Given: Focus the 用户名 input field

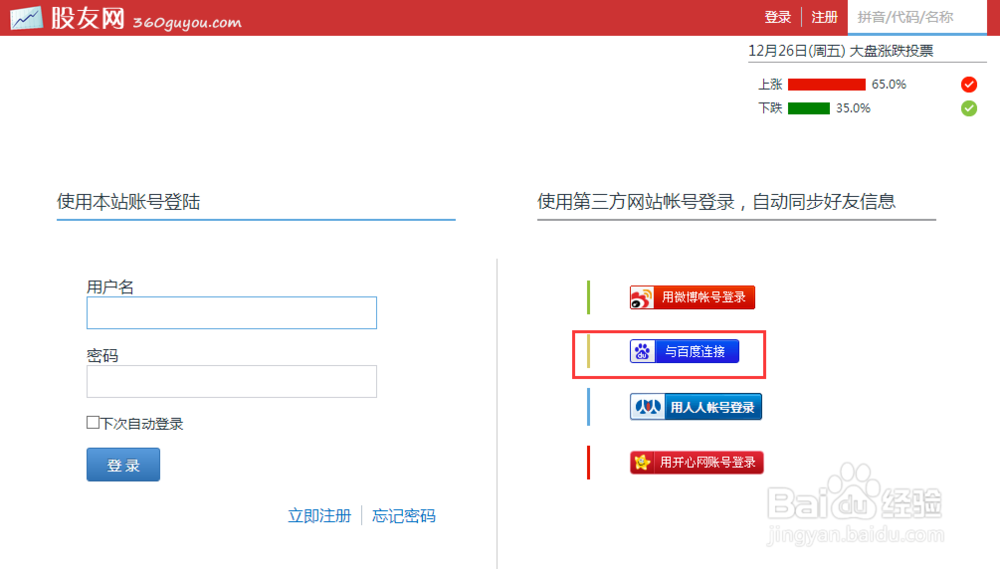Looking at the screenshot, I should 232,313.
